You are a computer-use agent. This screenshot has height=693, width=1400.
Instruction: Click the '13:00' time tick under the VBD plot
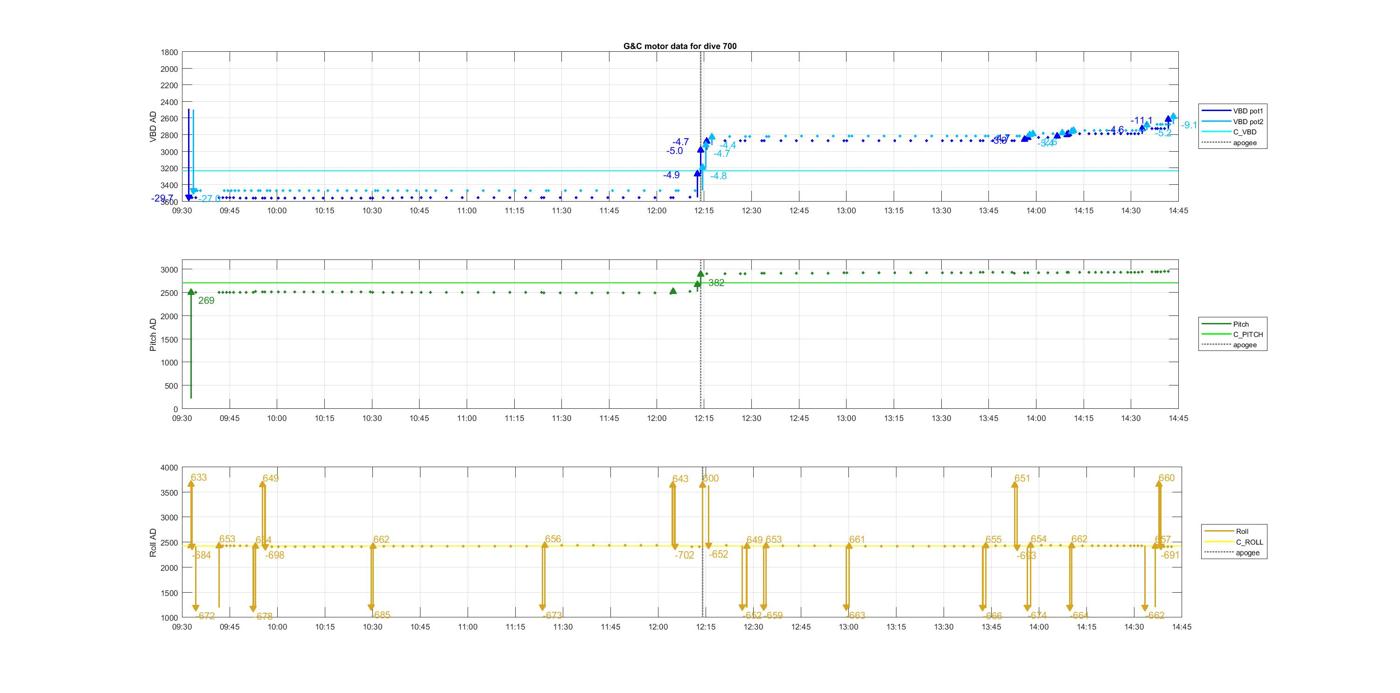(x=847, y=210)
